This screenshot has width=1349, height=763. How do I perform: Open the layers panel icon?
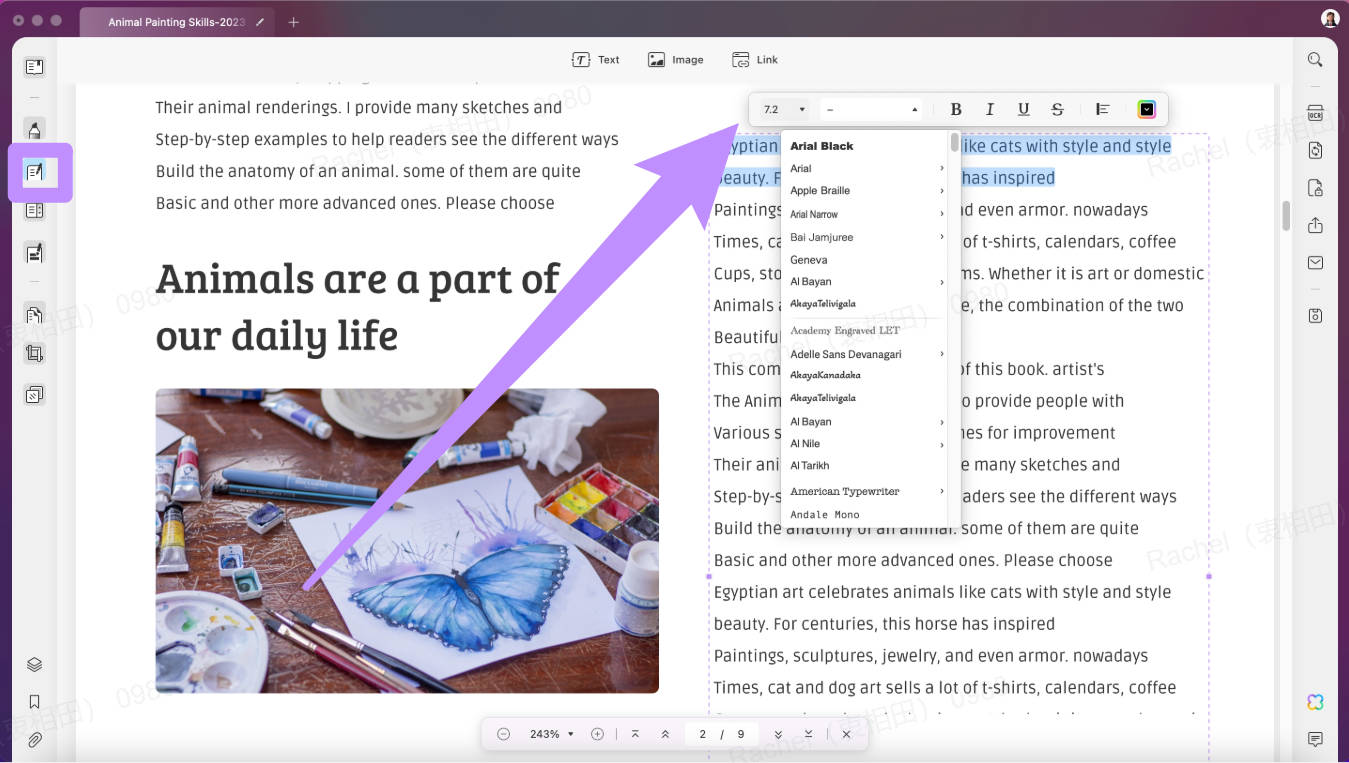pos(34,665)
